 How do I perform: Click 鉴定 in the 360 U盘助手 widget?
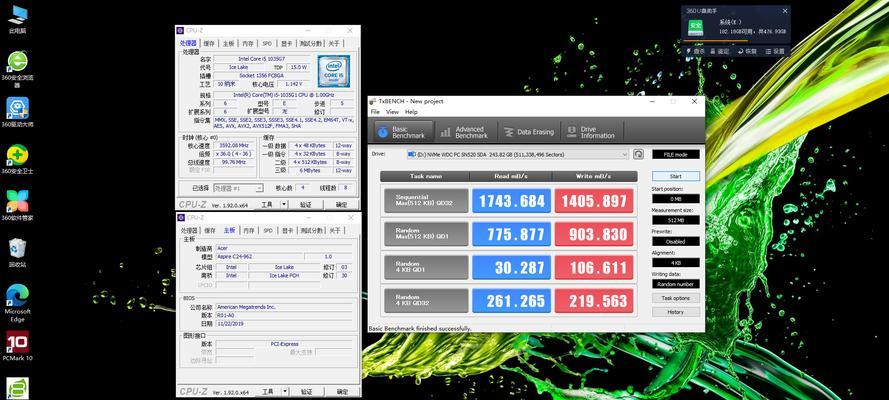pyautogui.click(x=720, y=51)
